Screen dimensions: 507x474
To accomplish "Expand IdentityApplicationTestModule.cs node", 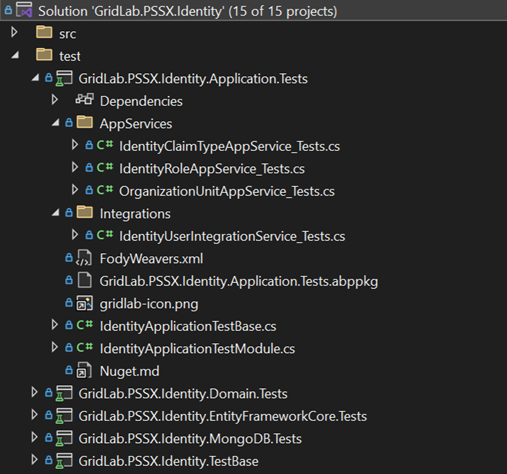I will coord(54,347).
